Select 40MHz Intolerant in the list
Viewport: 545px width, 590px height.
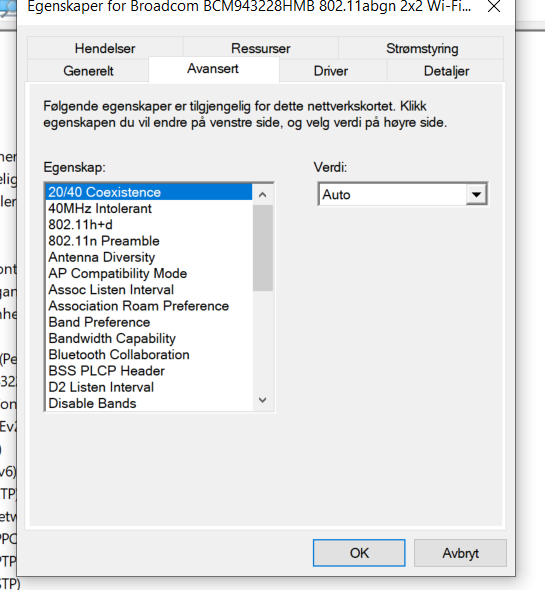pyautogui.click(x=149, y=208)
